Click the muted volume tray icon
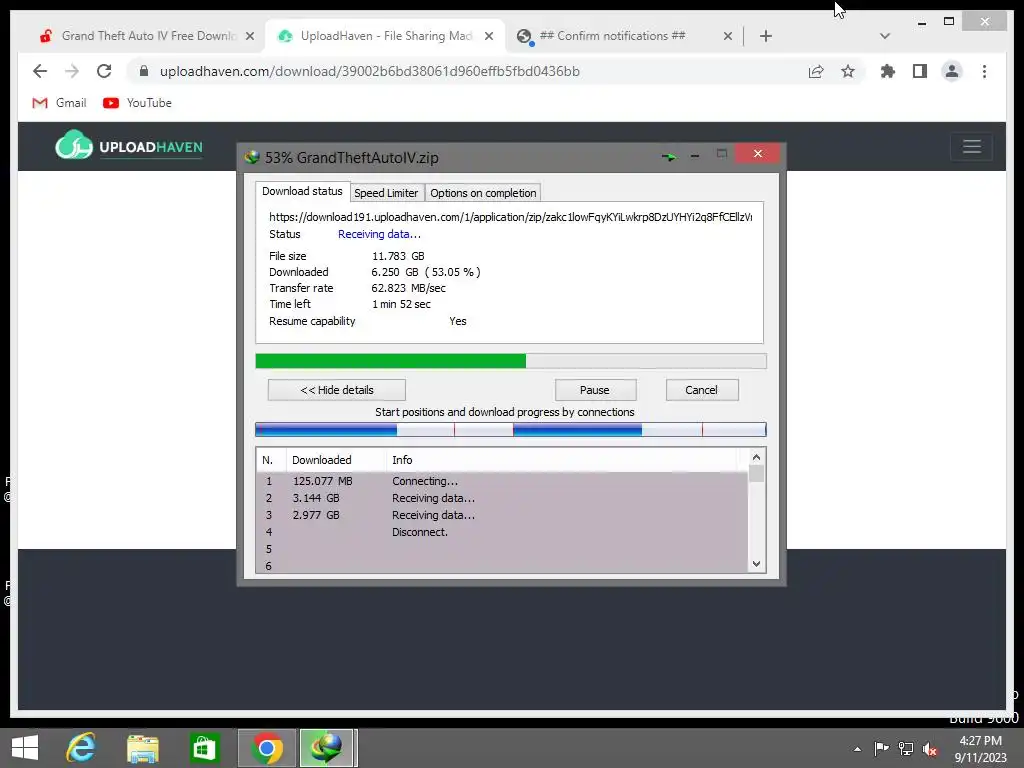Screen dimensions: 1024x768 pyautogui.click(x=929, y=748)
